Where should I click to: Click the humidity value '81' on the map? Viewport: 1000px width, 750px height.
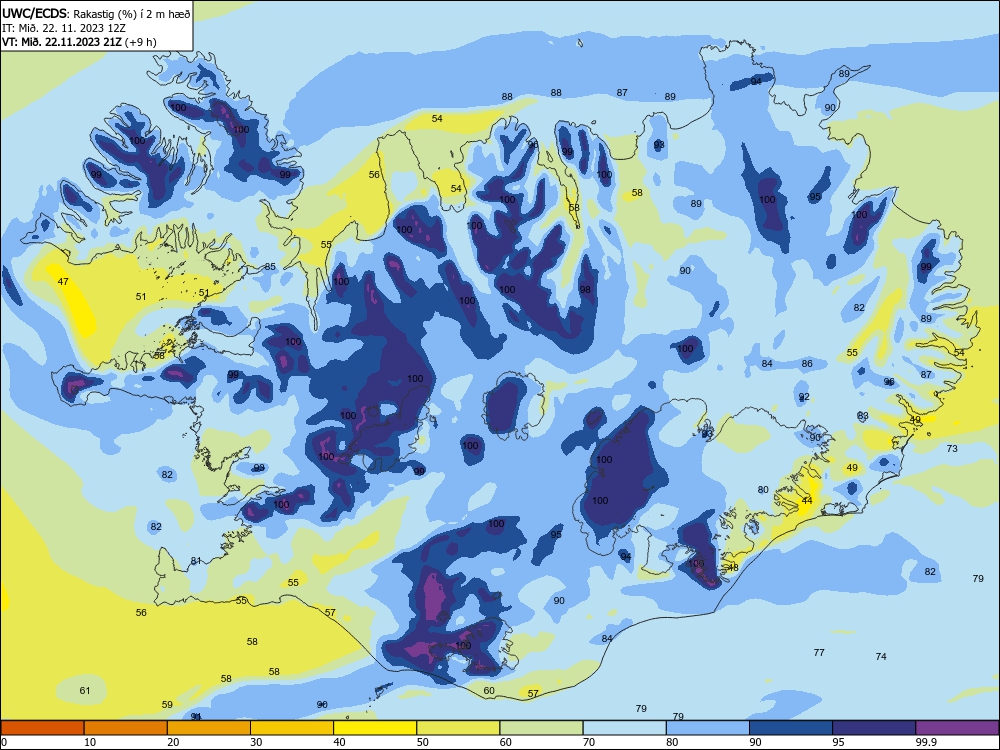pyautogui.click(x=196, y=561)
